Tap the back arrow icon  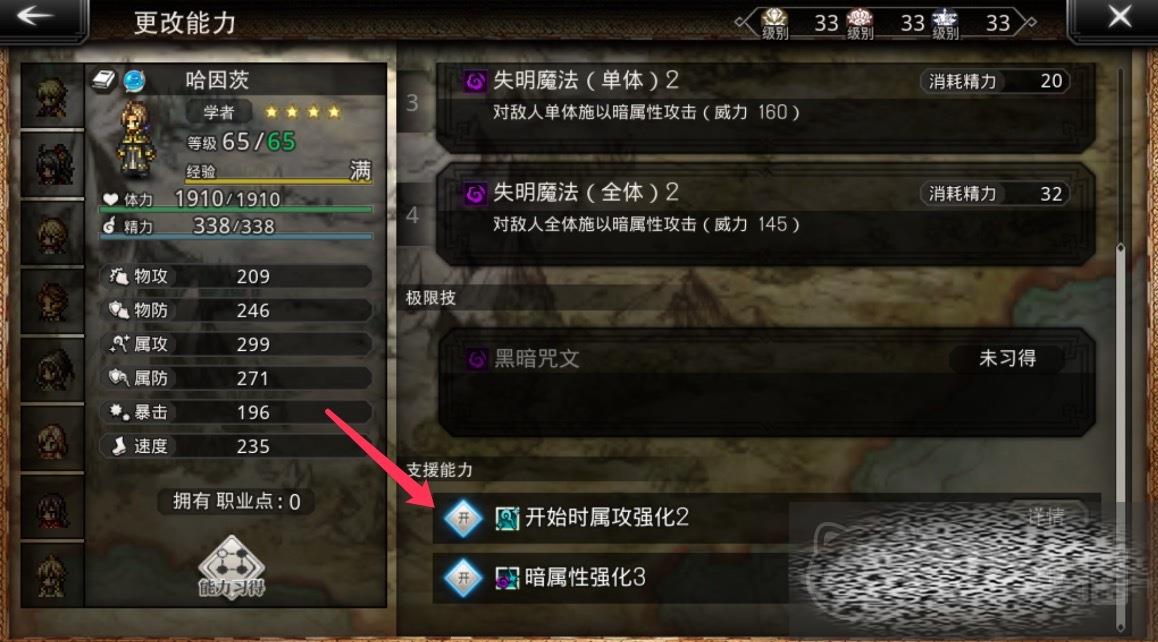34,16
